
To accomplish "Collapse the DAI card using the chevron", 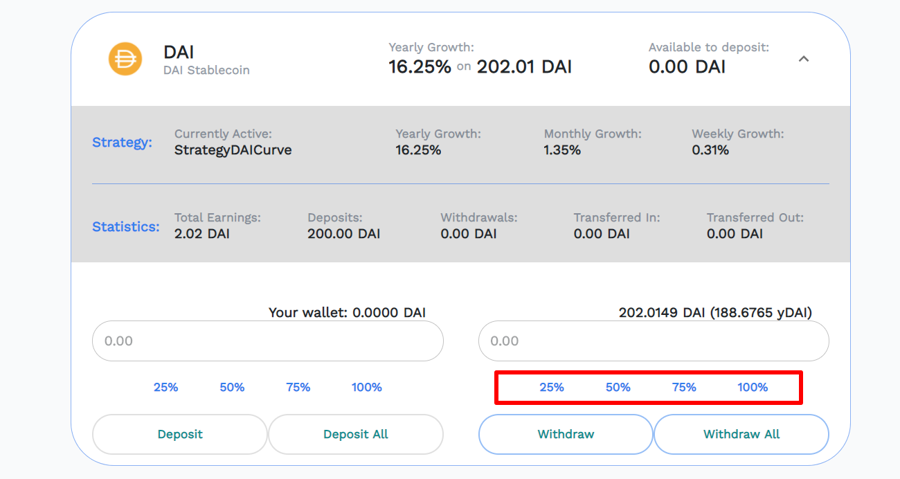I will point(803,59).
